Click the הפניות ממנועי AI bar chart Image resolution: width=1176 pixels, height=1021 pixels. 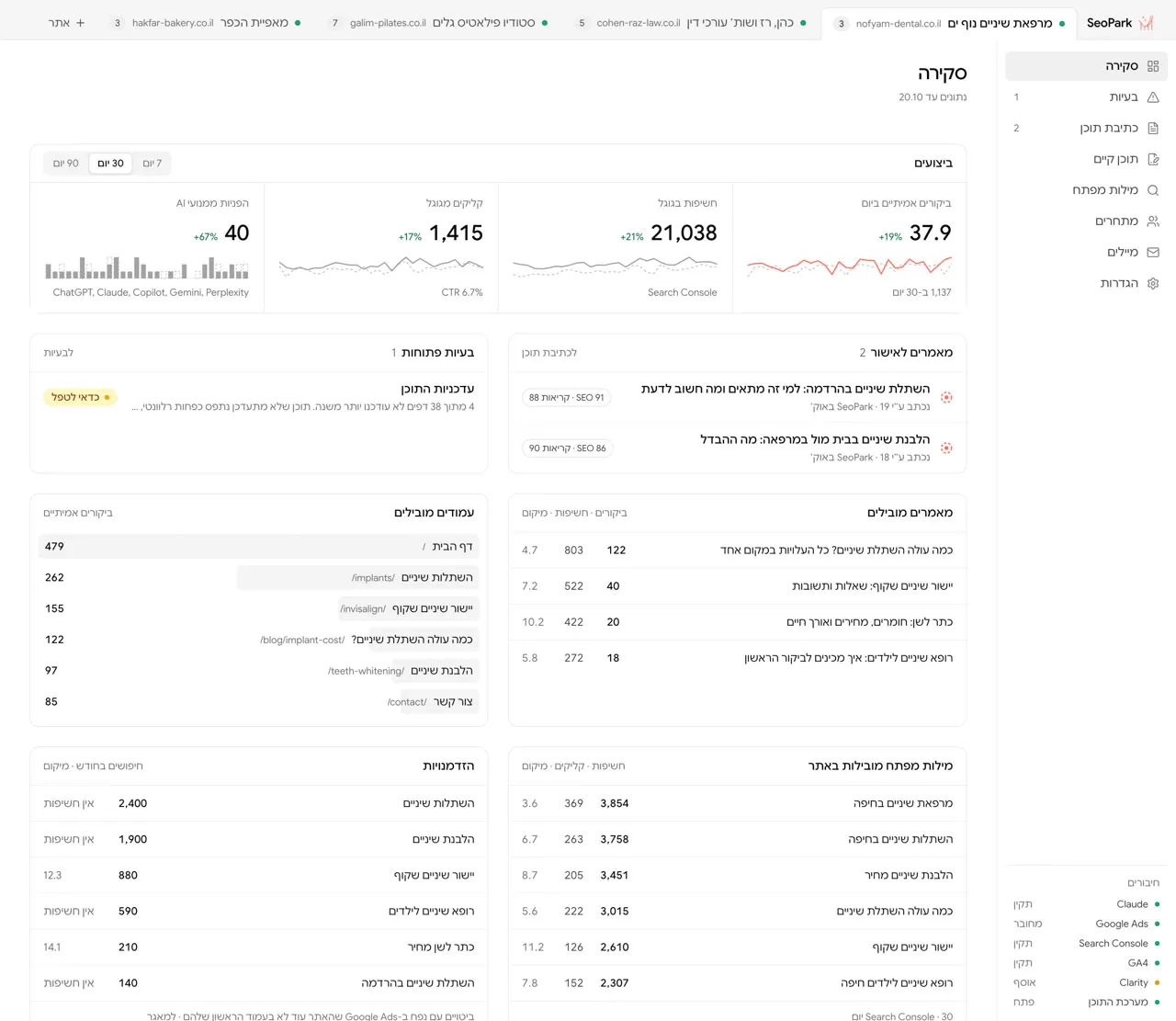pos(147,267)
